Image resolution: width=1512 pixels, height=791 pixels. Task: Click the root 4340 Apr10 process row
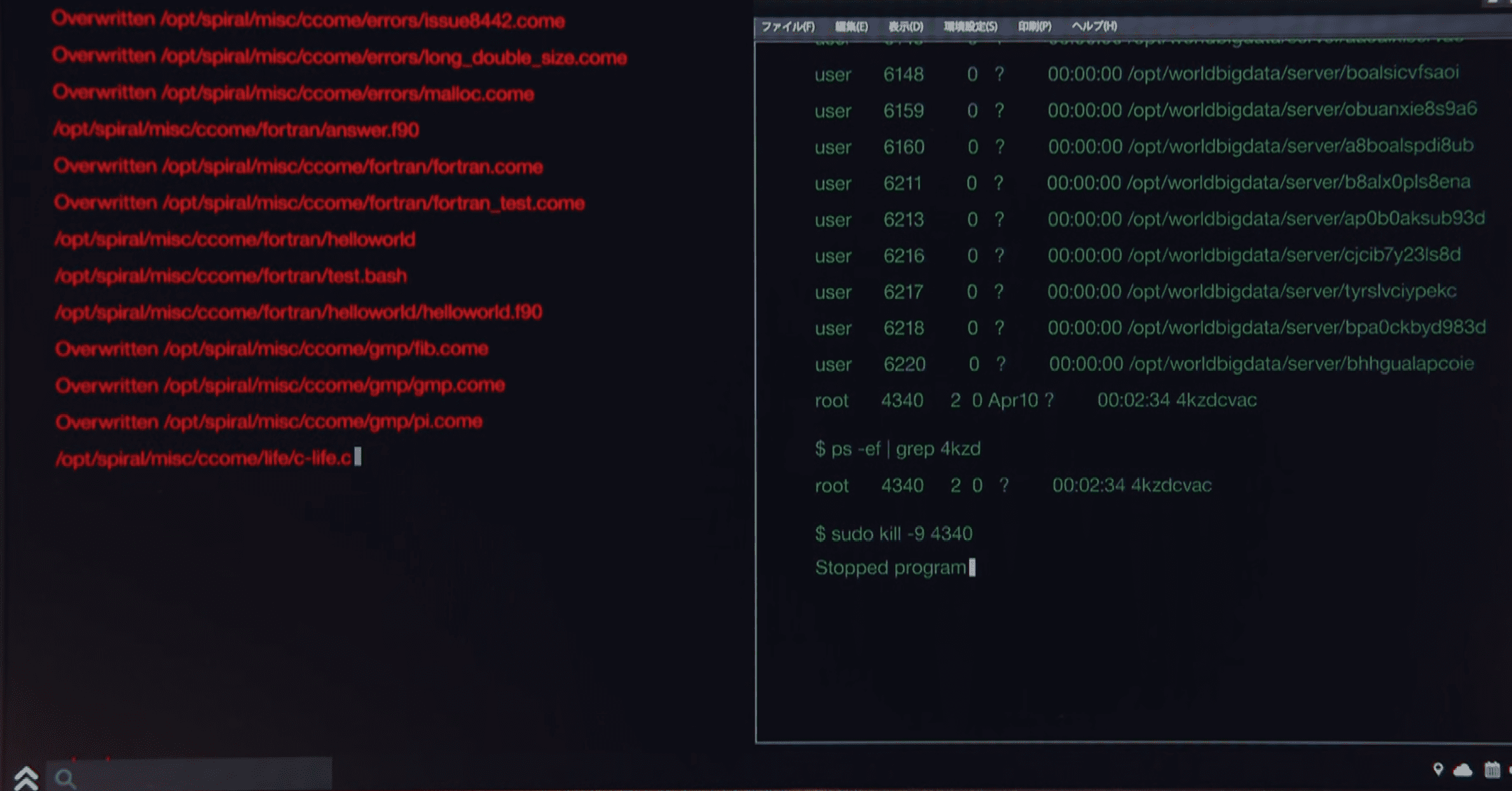point(1035,401)
